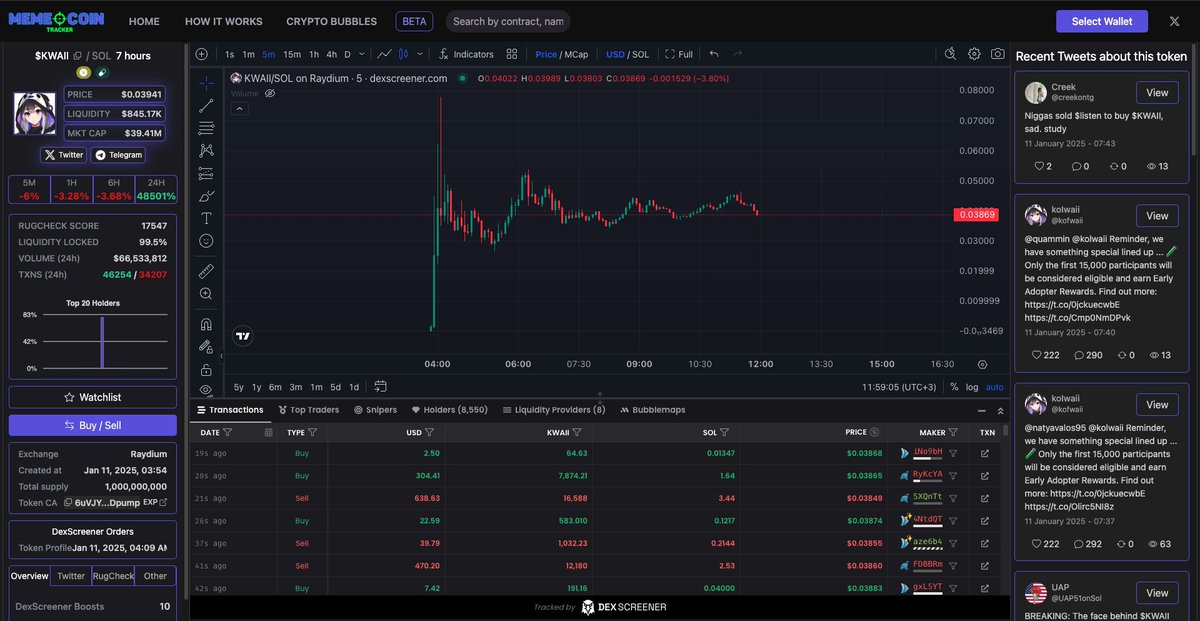
Task: View the Creek tweet
Action: click(1157, 92)
